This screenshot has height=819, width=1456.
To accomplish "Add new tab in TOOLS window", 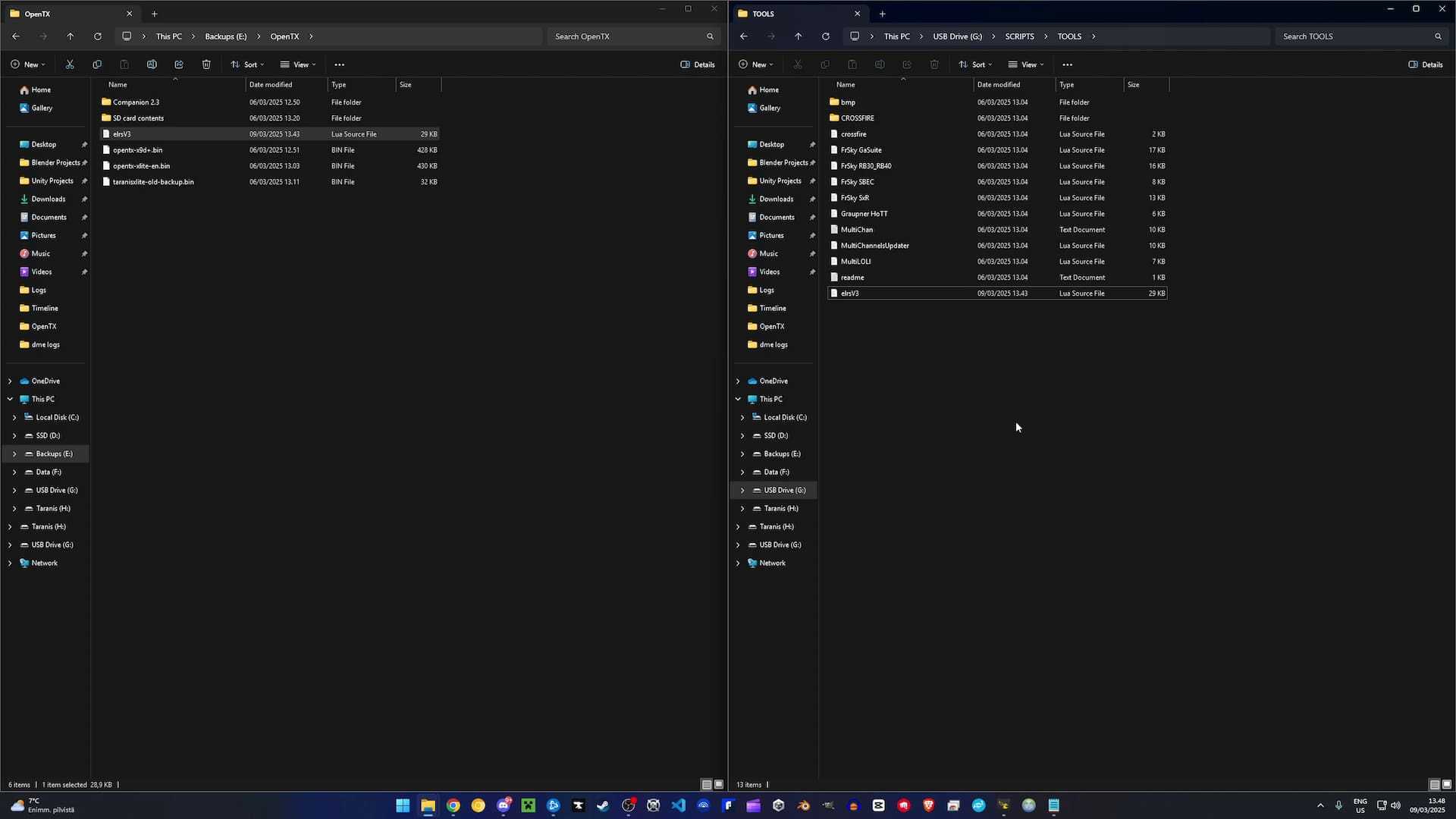I will pos(883,14).
